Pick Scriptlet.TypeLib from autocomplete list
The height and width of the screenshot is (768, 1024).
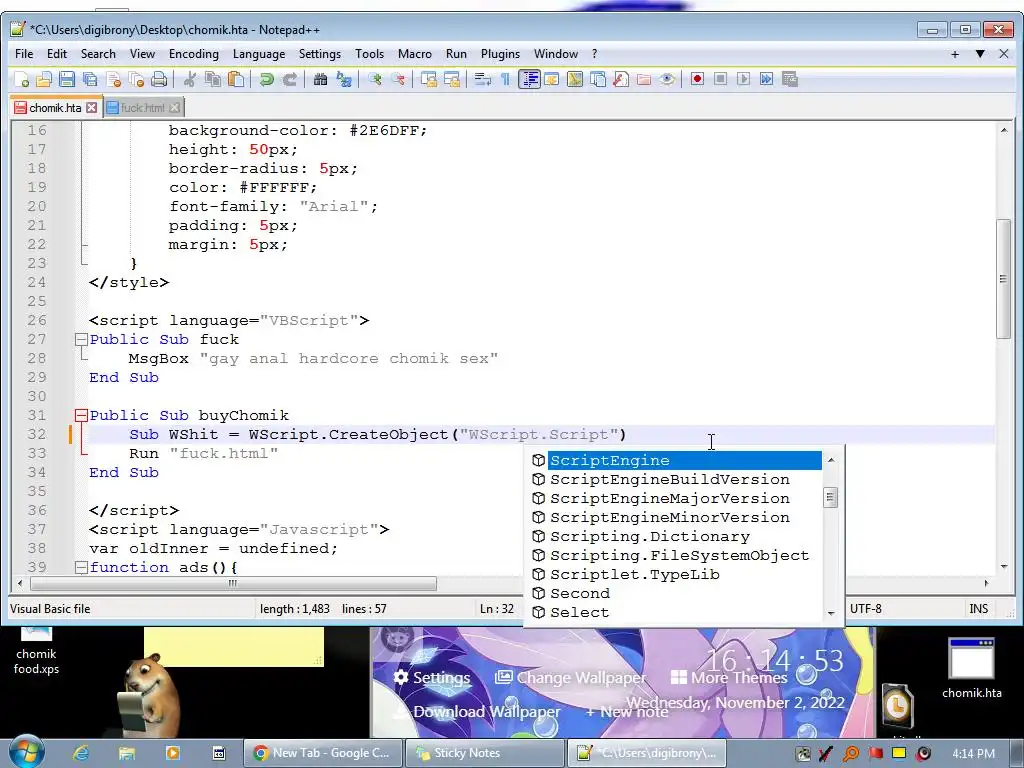click(x=635, y=574)
